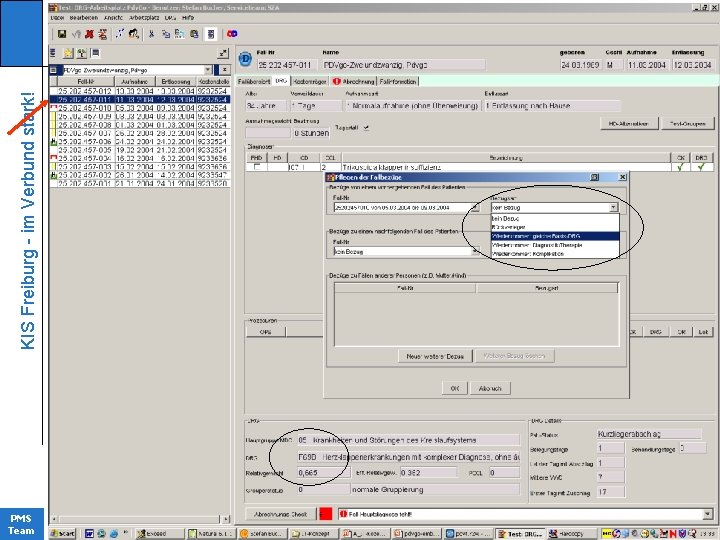
Task: Open the upper Fall-Nr combo in the dialog
Action: pos(407,208)
